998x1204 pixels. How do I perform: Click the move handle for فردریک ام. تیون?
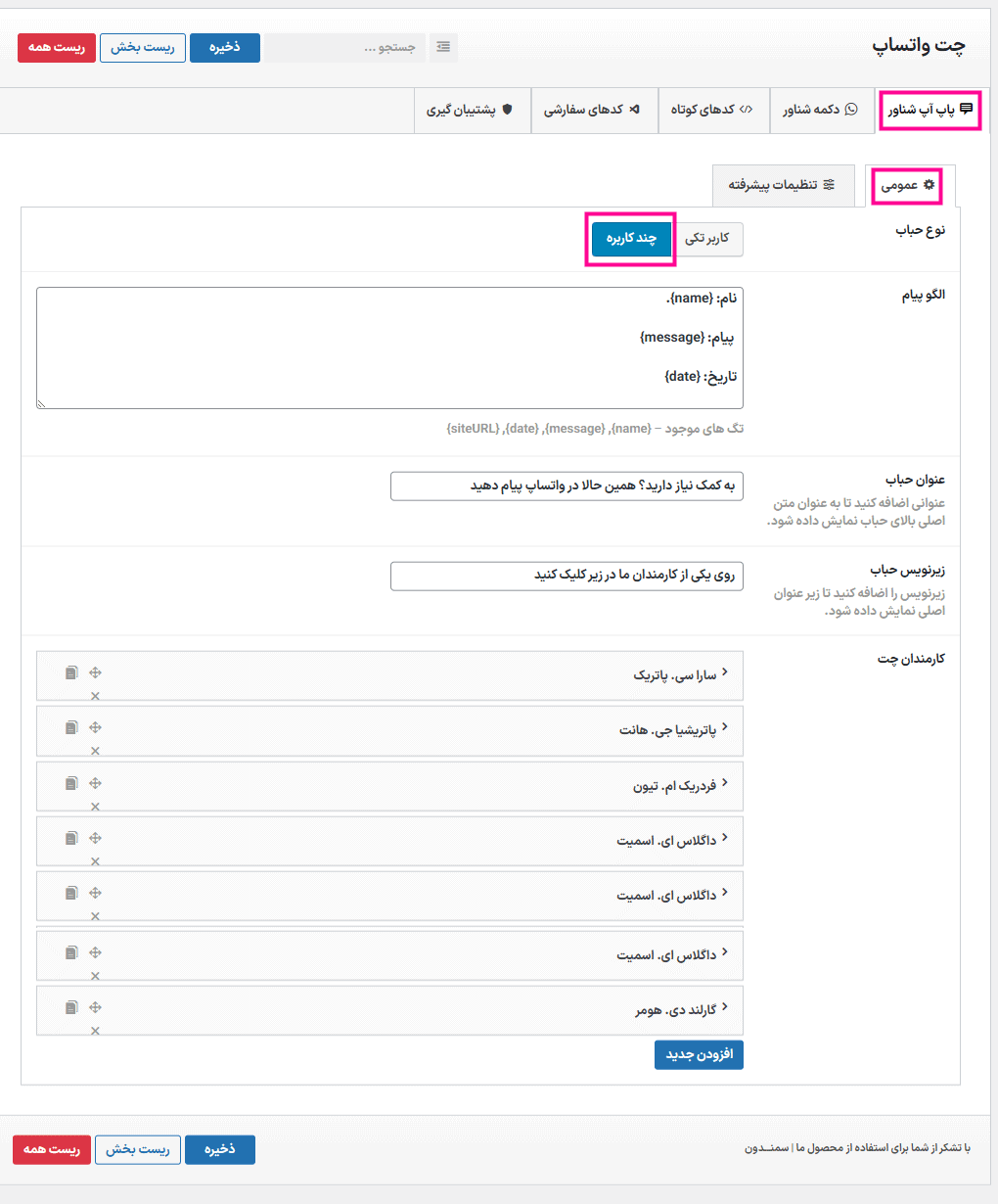95,783
